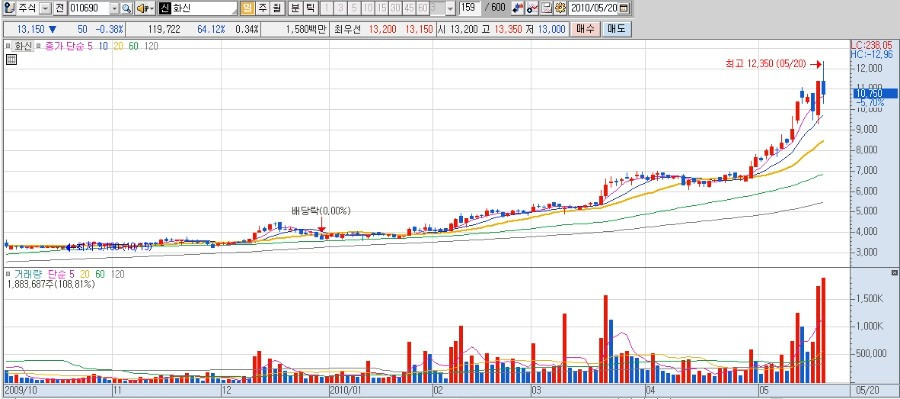Image resolution: width=900 pixels, height=399 pixels.
Task: Click the chart menu icon beside 주식
Action: (9, 8)
